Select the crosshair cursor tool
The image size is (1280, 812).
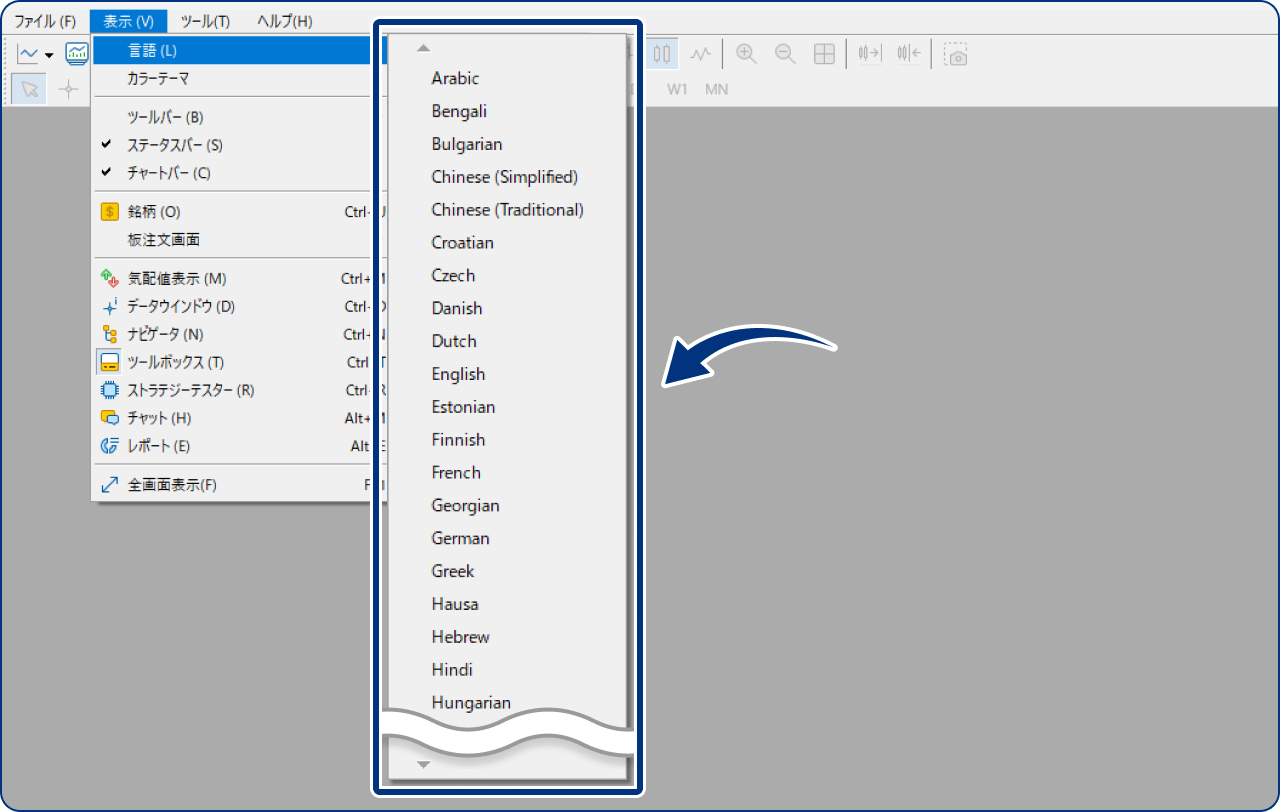point(68,89)
